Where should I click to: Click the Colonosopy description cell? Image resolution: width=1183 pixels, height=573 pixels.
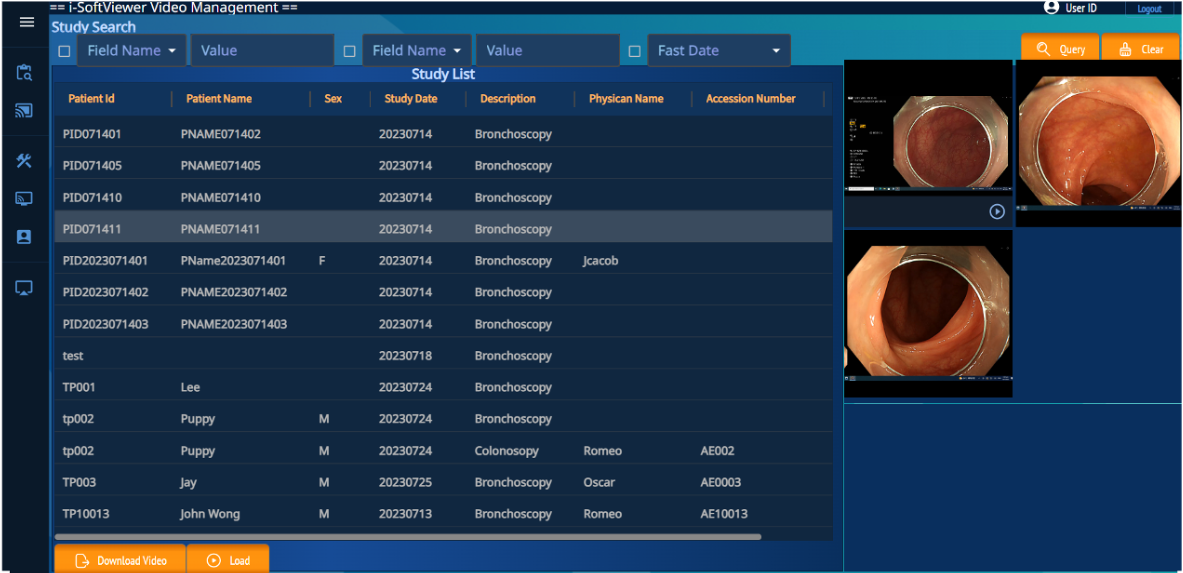(507, 451)
